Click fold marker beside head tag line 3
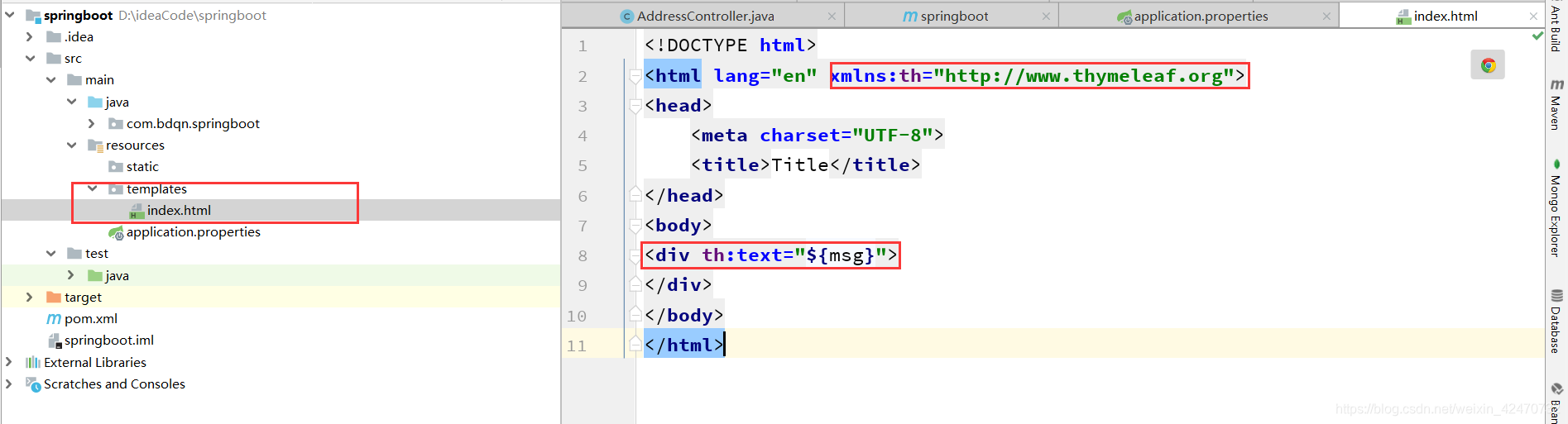Screen dimensions: 1568x424 point(635,106)
